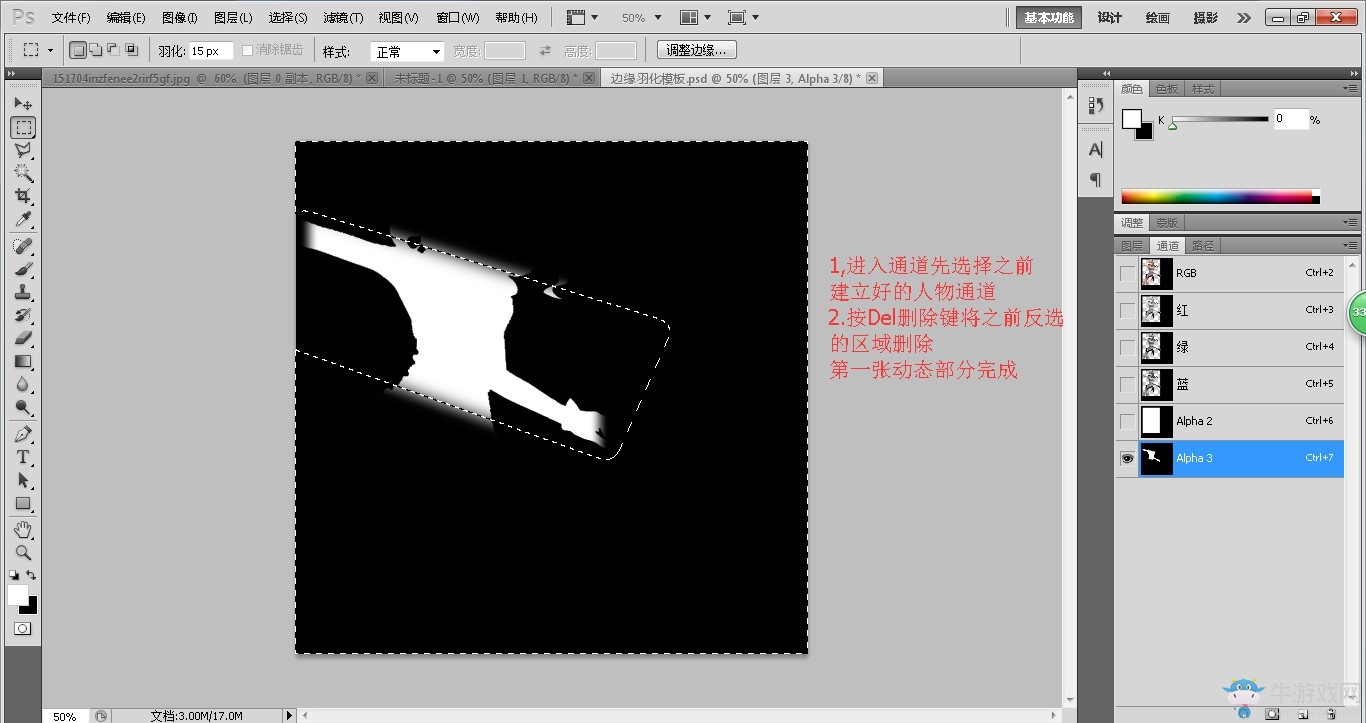The width and height of the screenshot is (1366, 723).
Task: Toggle visibility of RGB channel
Action: coord(1128,273)
